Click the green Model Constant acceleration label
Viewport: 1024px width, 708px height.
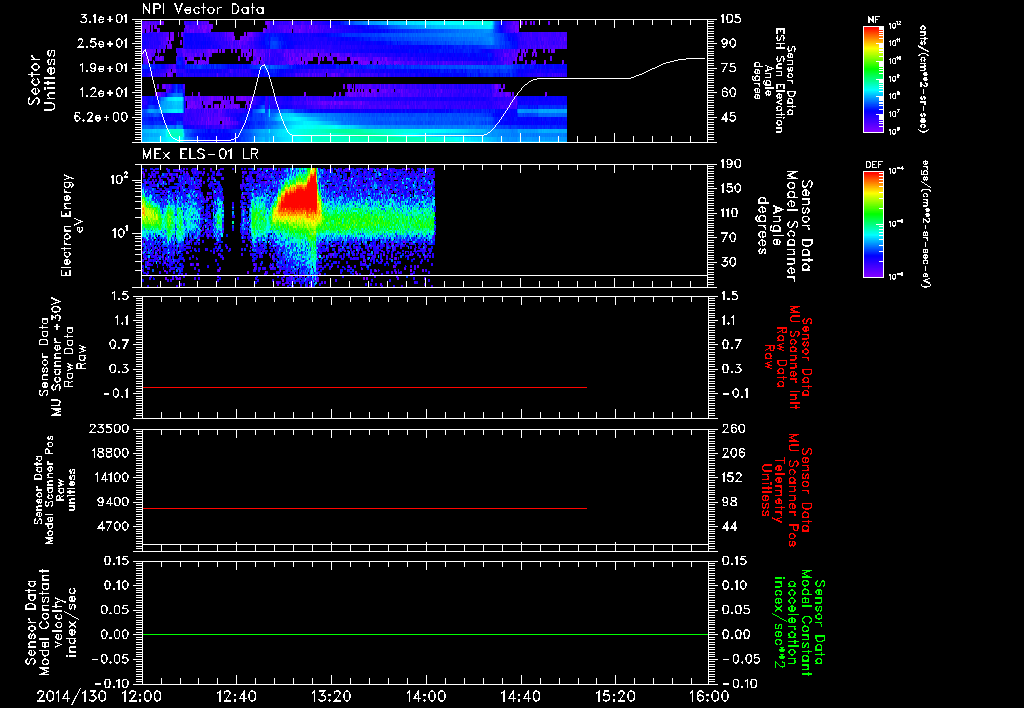coord(799,624)
